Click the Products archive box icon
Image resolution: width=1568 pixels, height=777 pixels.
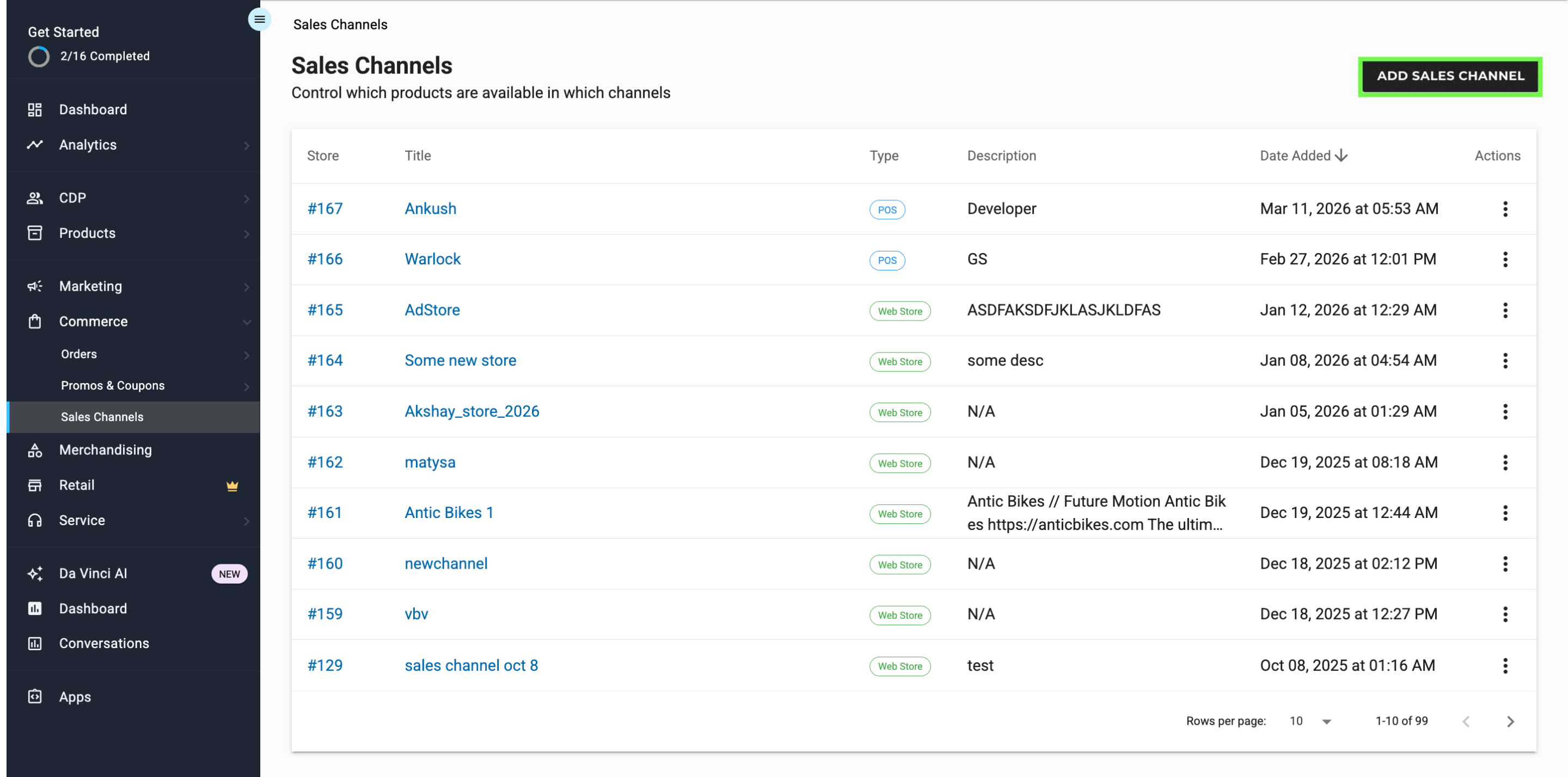point(35,233)
